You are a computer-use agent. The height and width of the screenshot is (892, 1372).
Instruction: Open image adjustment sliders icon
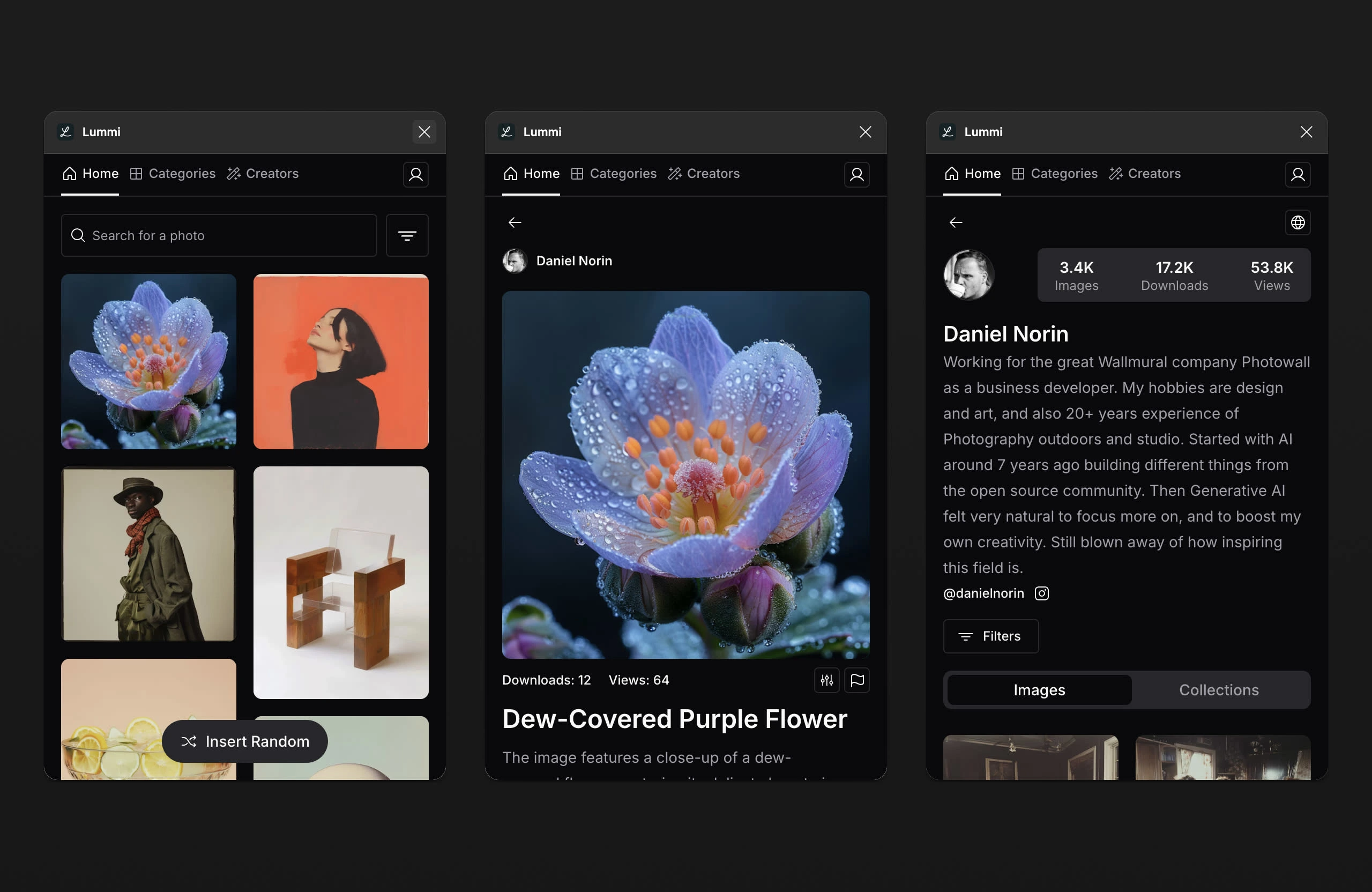[x=826, y=680]
